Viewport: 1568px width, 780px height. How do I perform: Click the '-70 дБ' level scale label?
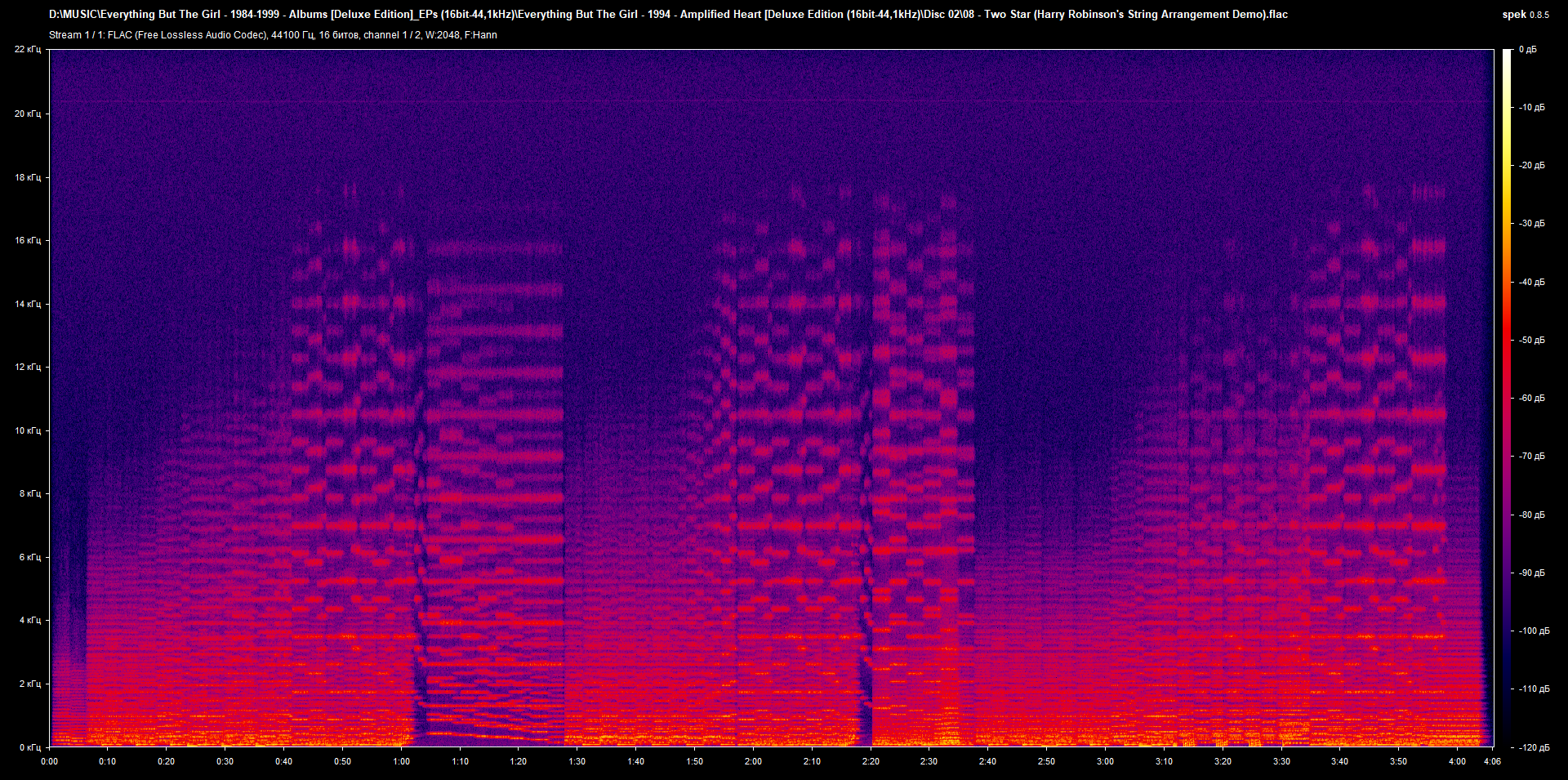1530,457
